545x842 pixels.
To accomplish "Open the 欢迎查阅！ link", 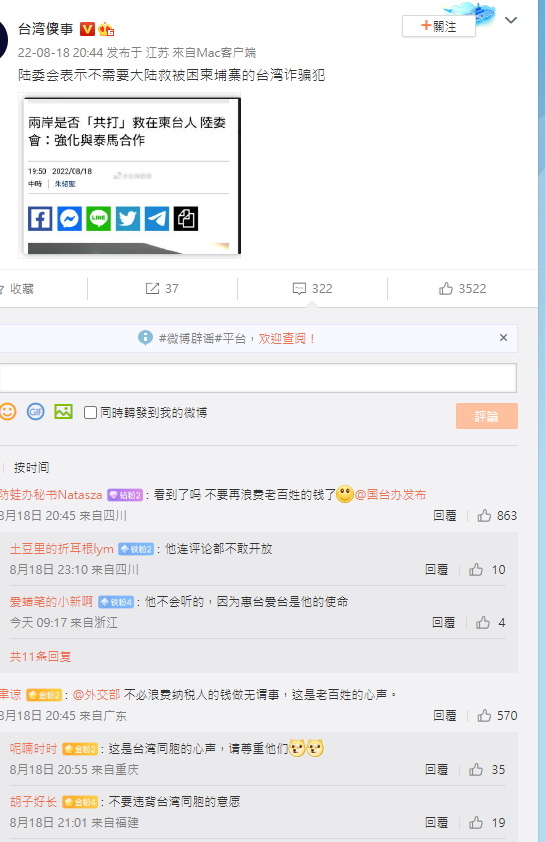I will point(287,338).
